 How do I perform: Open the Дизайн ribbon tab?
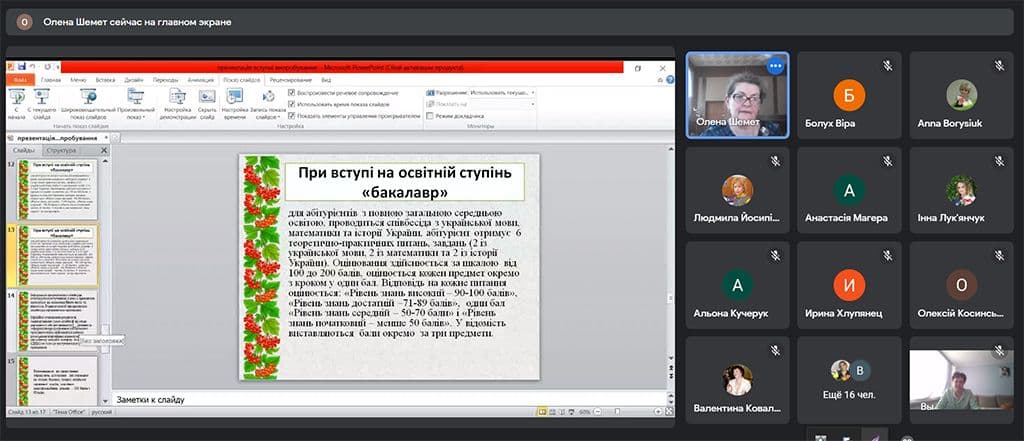134,80
